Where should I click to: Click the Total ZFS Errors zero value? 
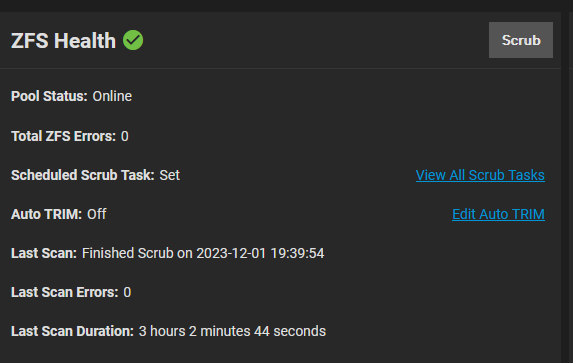pyautogui.click(x=125, y=136)
